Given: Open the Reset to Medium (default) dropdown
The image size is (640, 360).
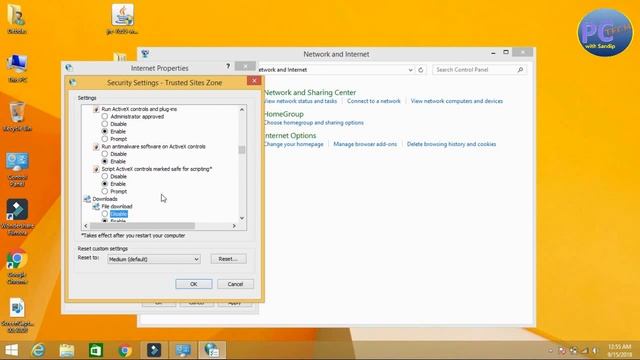Looking at the screenshot, I should click(x=154, y=259).
